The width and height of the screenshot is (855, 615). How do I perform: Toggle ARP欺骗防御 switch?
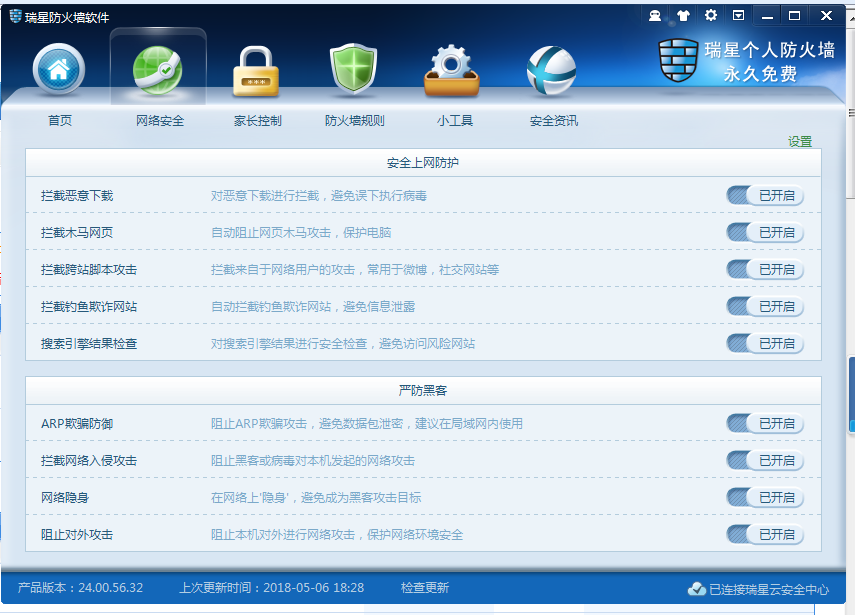765,424
